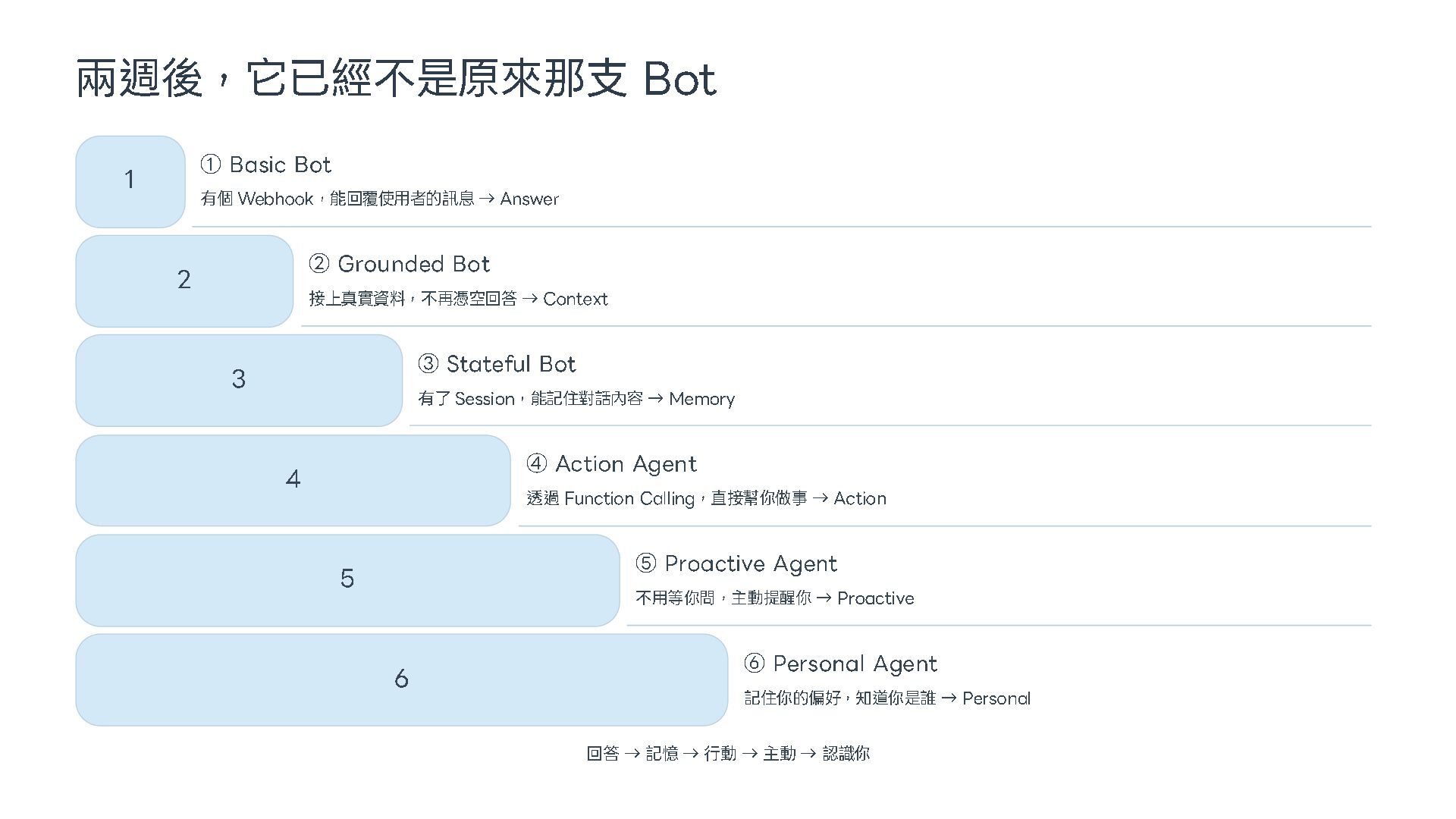Click the blue block numbered 1
Screen dimensions: 1456x819
(x=130, y=182)
